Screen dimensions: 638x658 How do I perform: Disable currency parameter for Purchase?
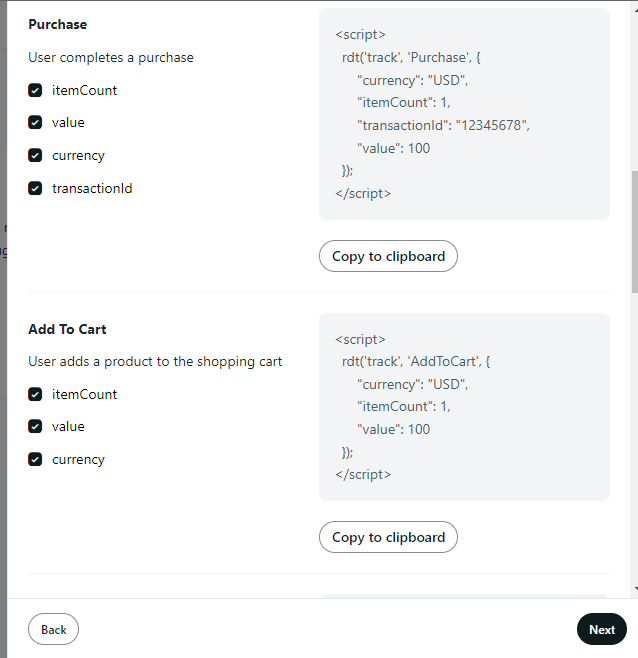coord(35,155)
